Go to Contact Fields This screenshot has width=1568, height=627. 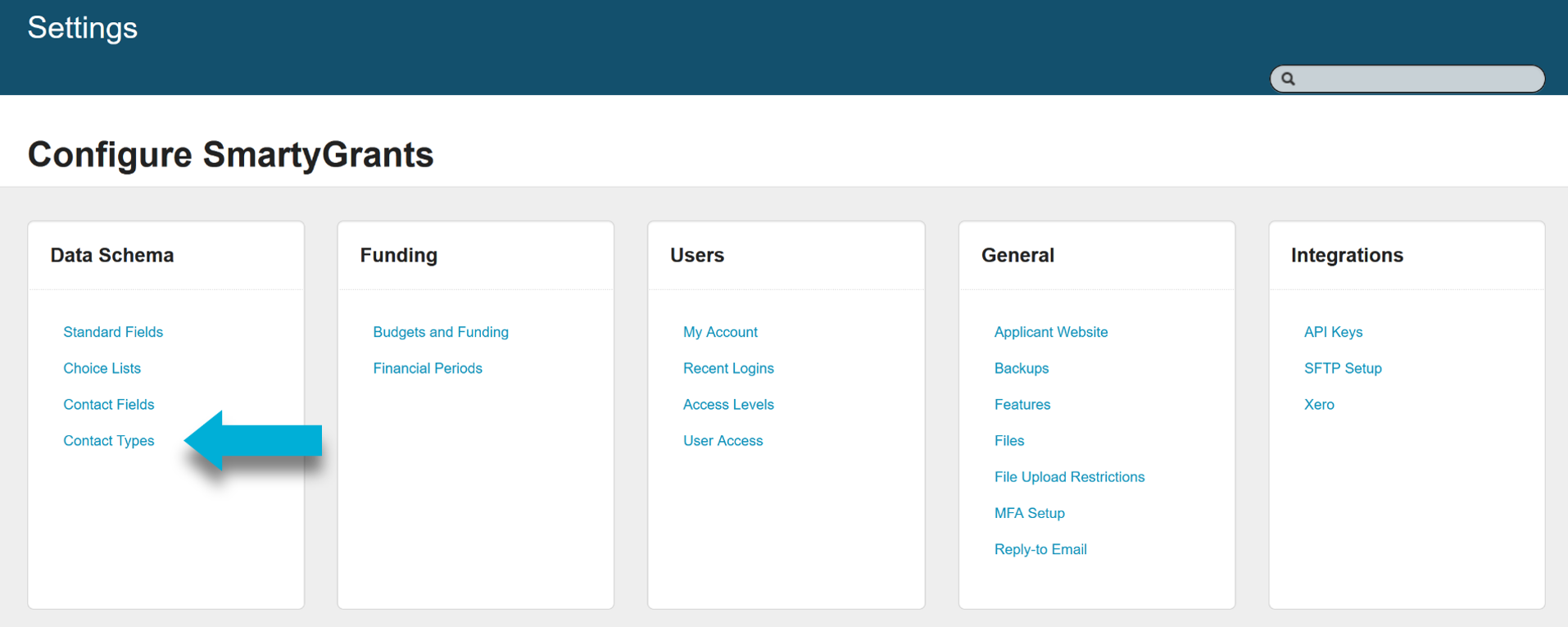pyautogui.click(x=108, y=404)
